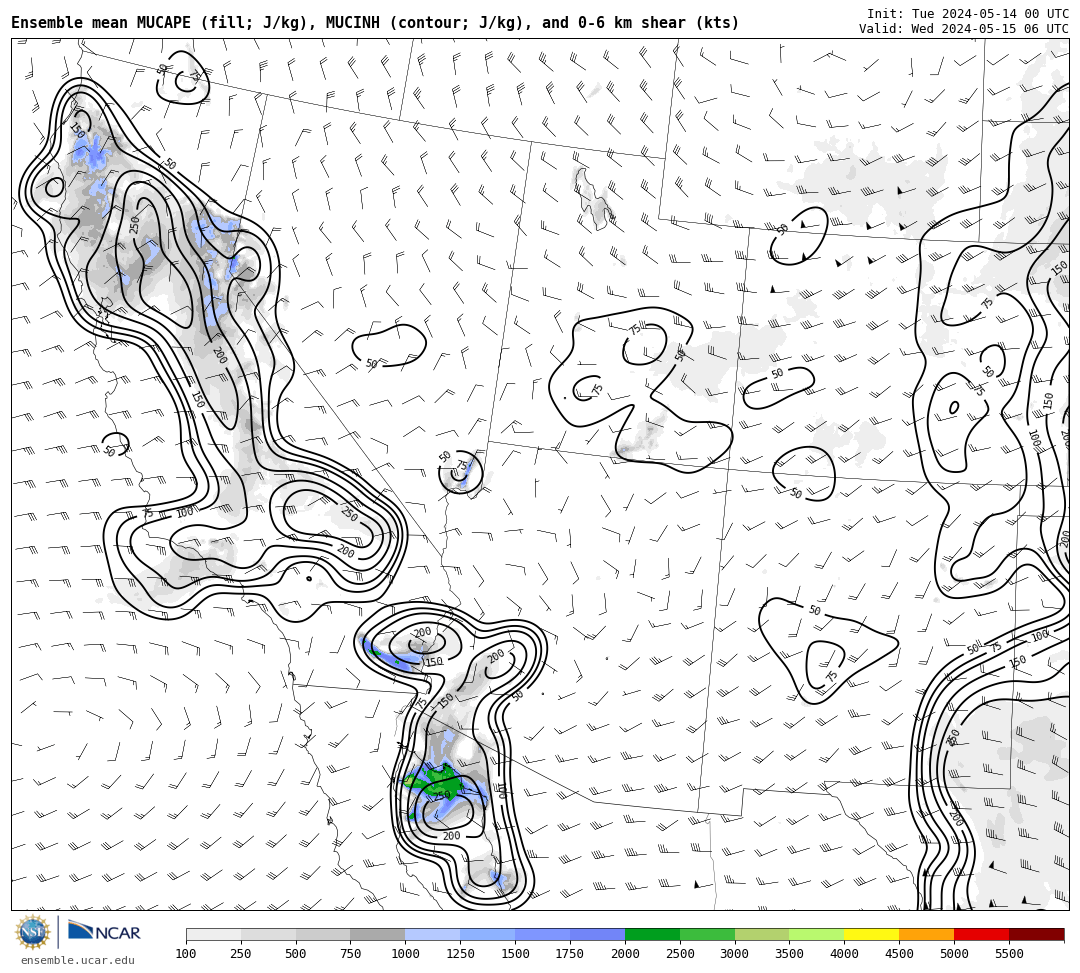
Task: Click the colorbar label 1000
Action: pyautogui.click(x=405, y=954)
